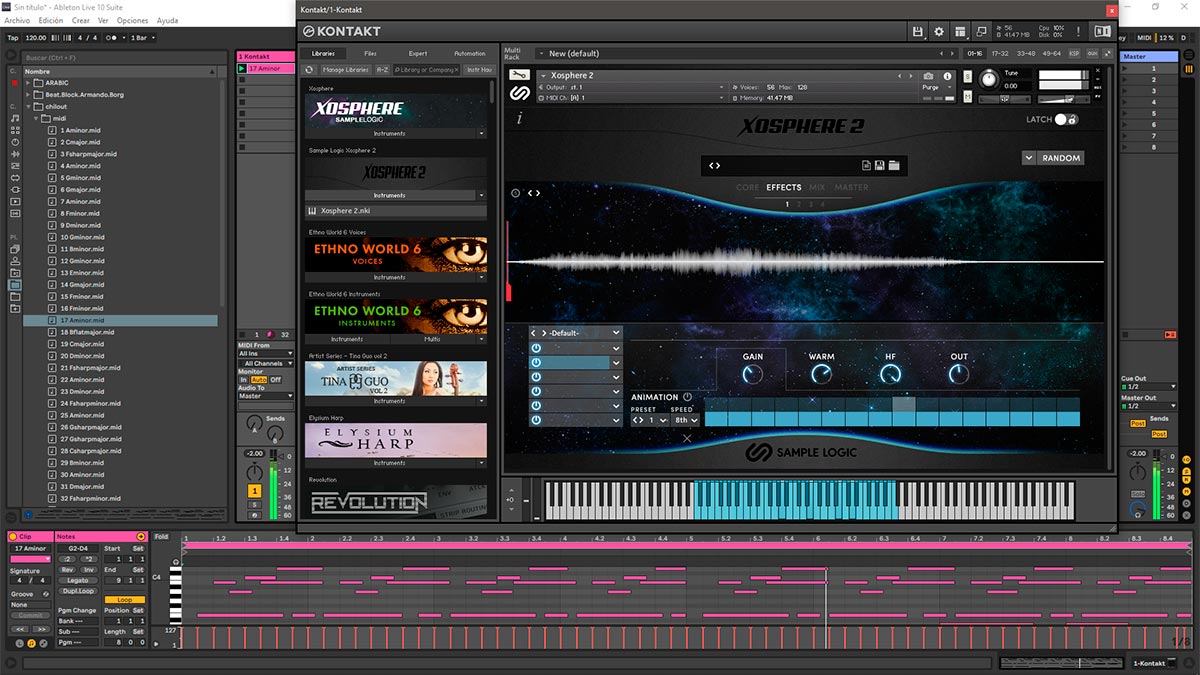This screenshot has height=675, width=1200.
Task: Toggle the second effect slot power button
Action: [536, 363]
